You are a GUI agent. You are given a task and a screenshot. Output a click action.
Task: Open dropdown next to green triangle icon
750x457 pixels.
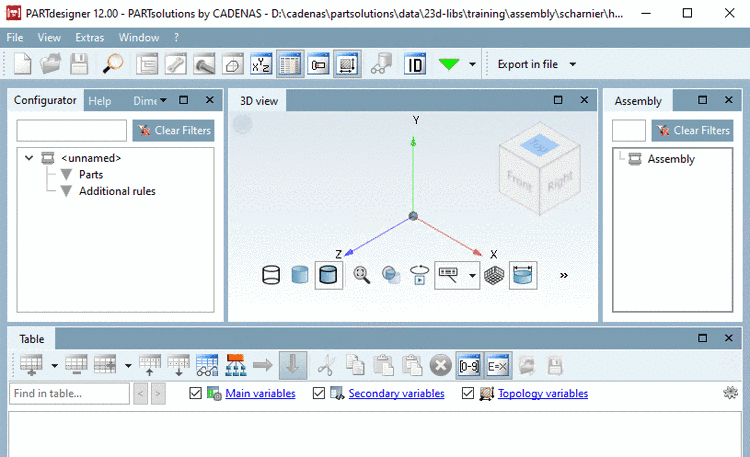click(x=473, y=64)
